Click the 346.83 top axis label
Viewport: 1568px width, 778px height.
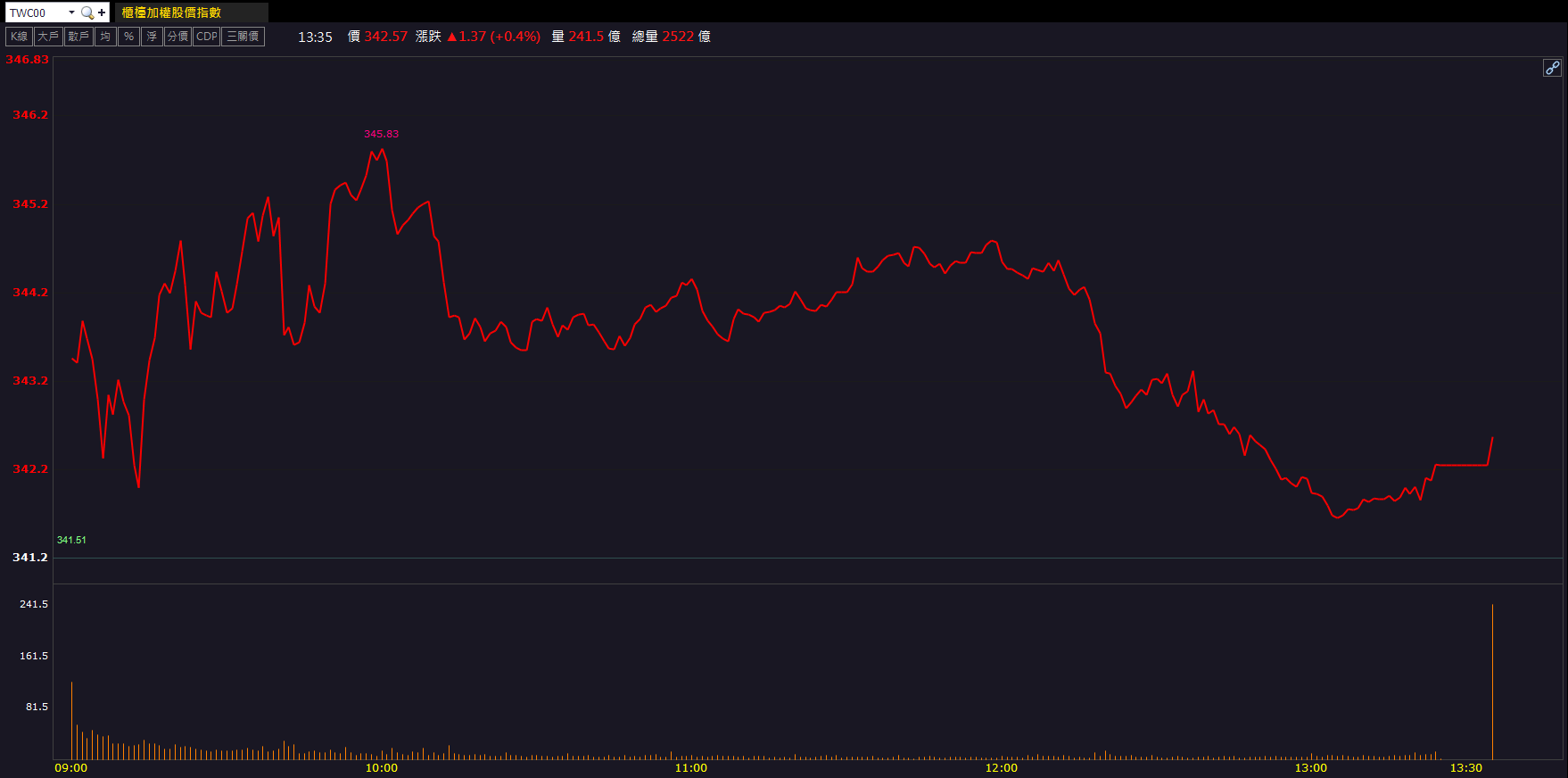[x=27, y=60]
